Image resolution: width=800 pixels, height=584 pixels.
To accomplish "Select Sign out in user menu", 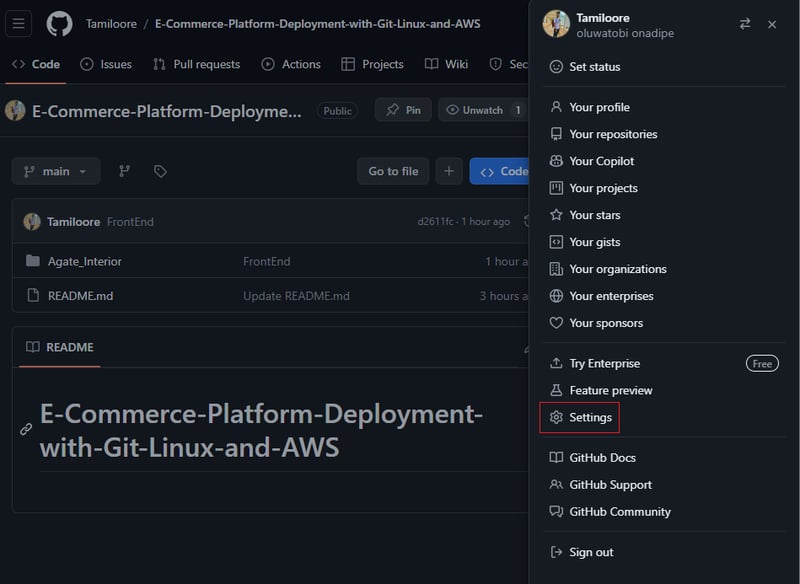I will pos(591,552).
